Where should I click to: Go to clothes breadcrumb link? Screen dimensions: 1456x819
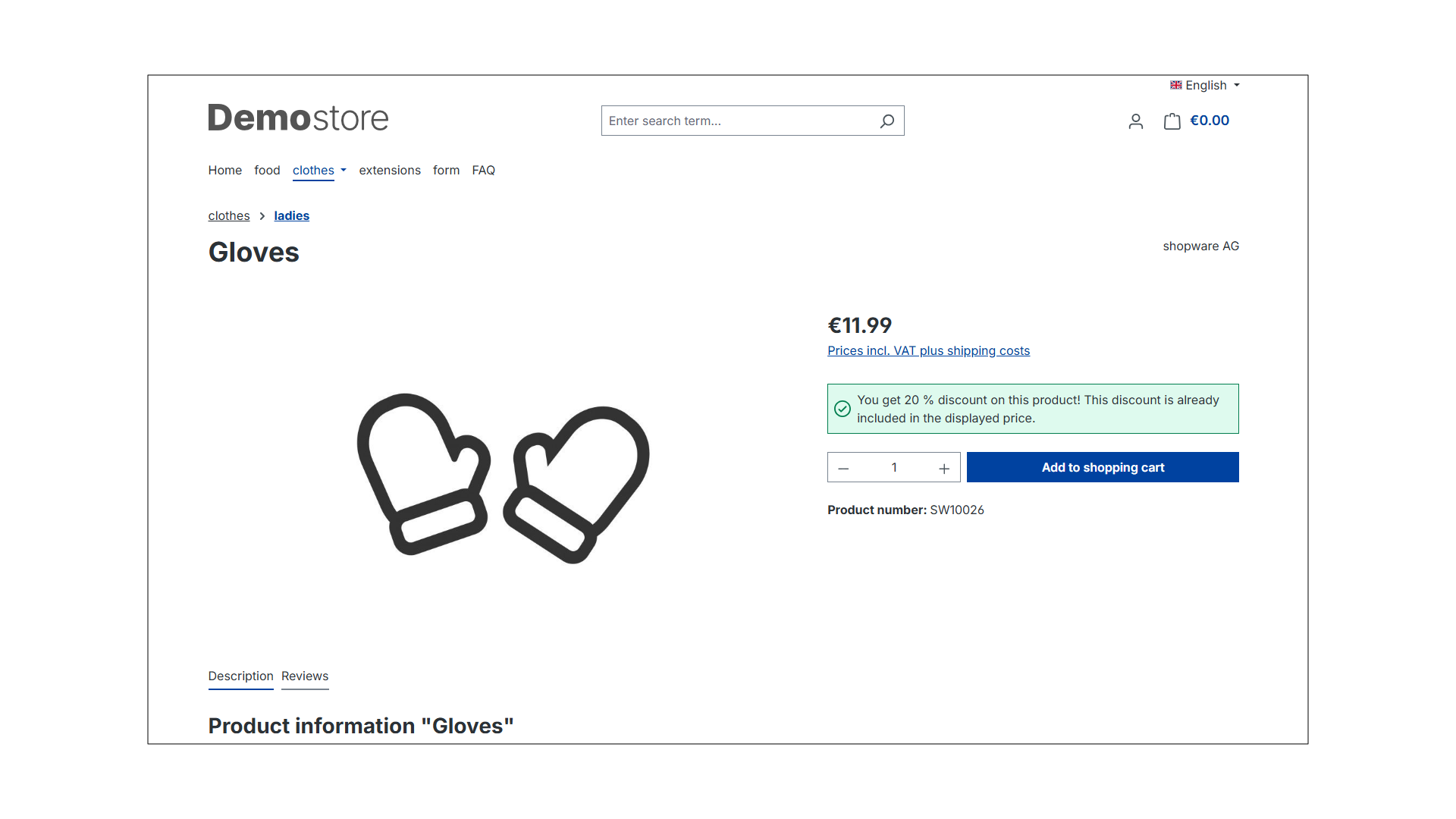click(229, 215)
